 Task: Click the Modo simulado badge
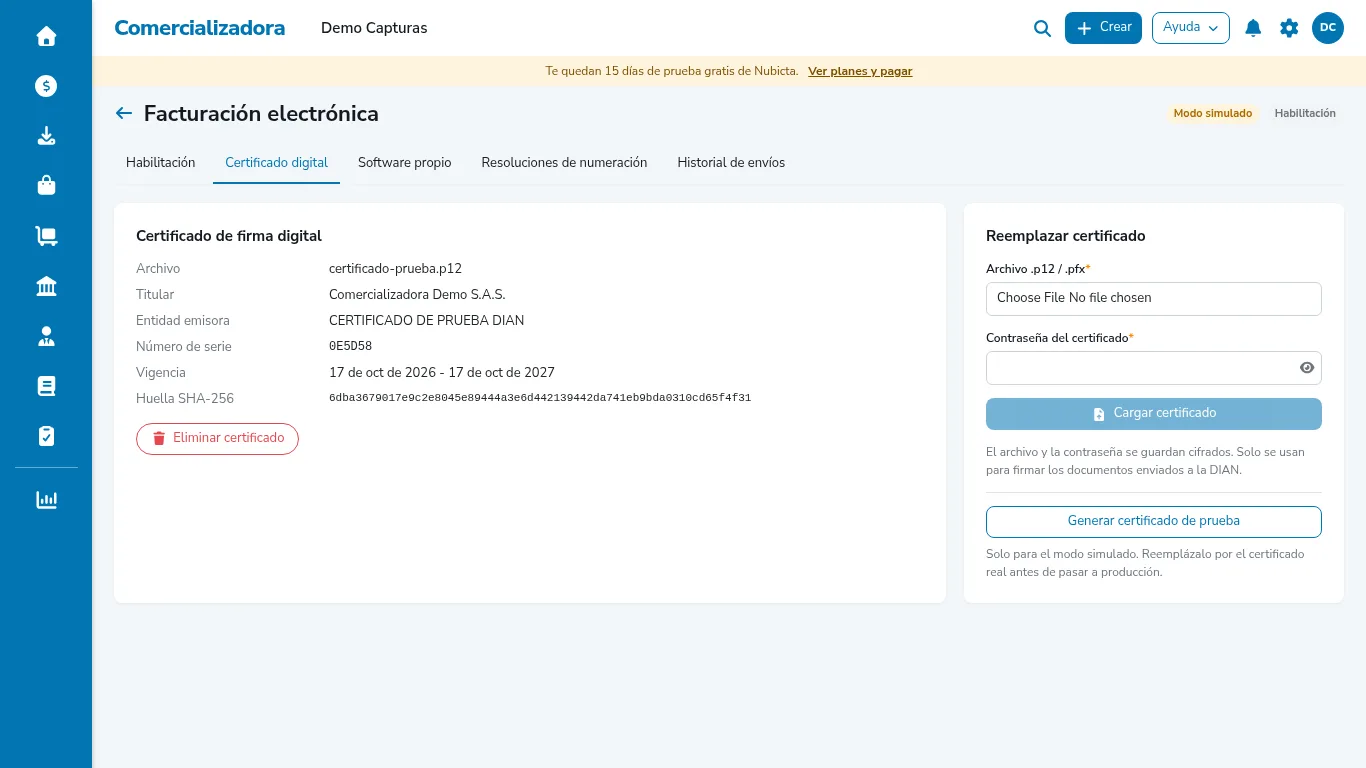coord(1213,114)
